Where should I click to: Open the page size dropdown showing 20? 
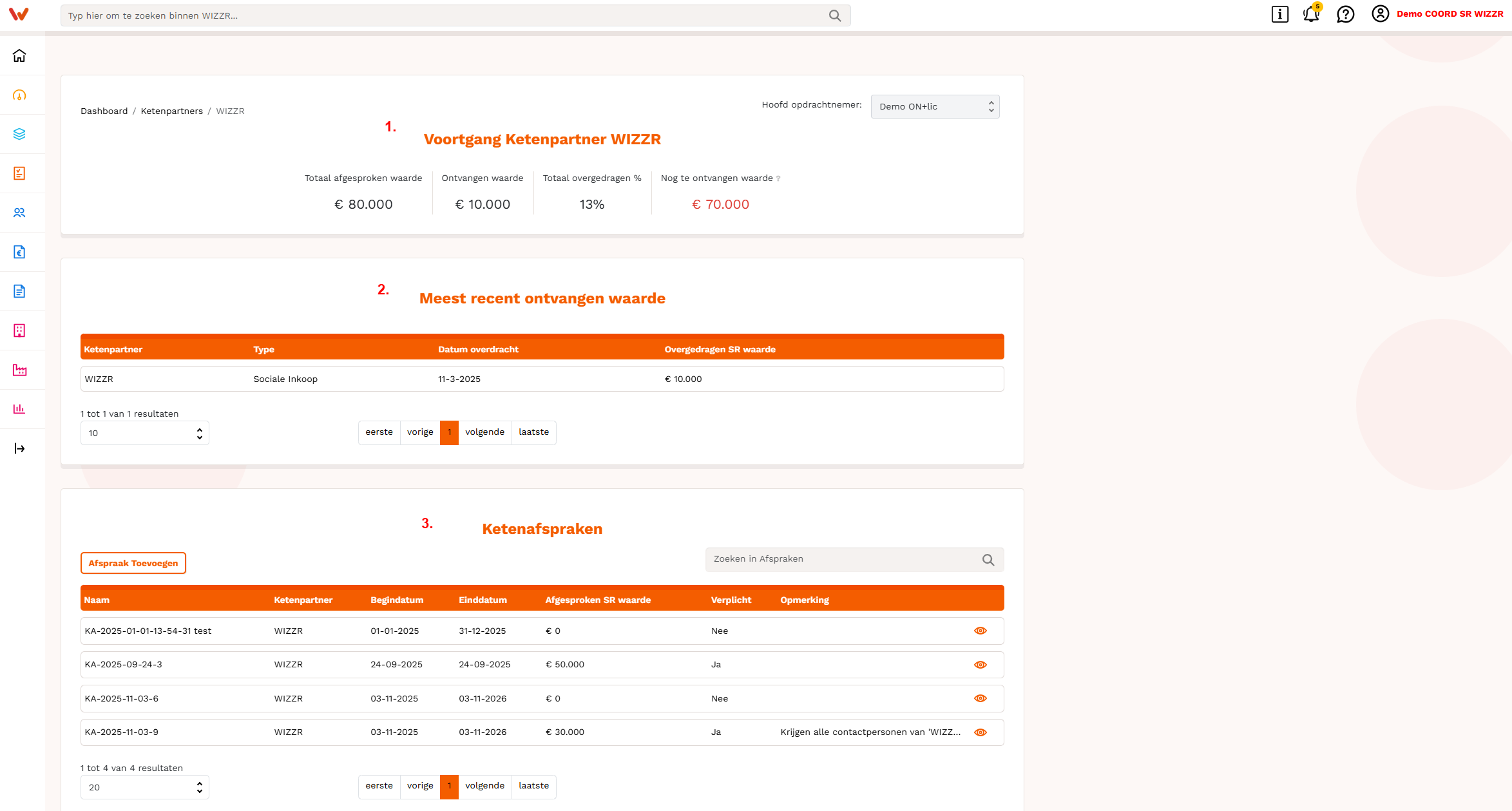(x=144, y=787)
